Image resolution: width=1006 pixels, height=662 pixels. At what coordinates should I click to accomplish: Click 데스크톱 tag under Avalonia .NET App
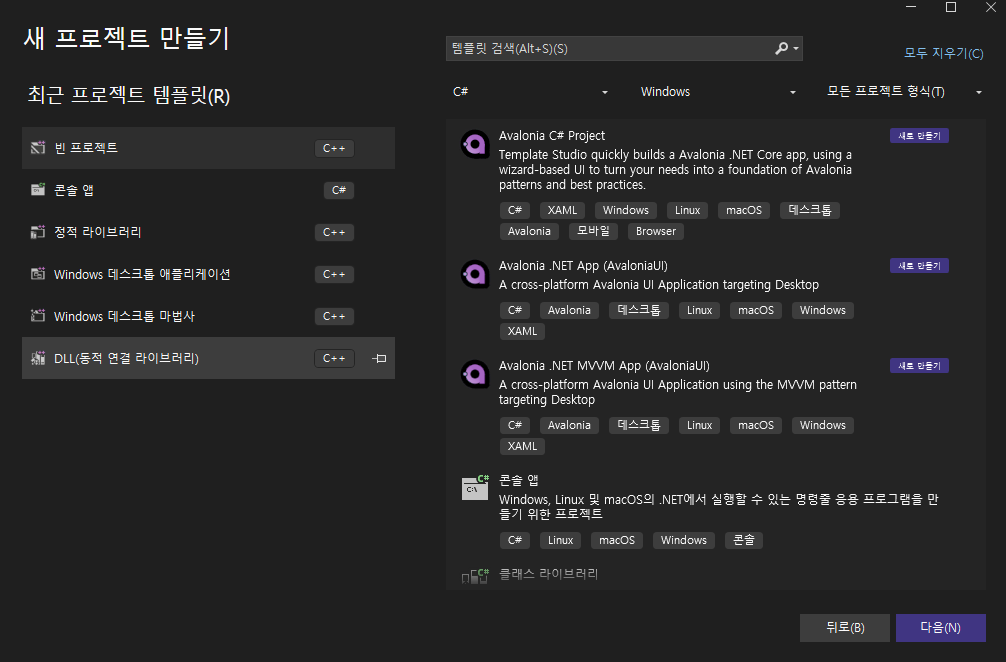[638, 310]
